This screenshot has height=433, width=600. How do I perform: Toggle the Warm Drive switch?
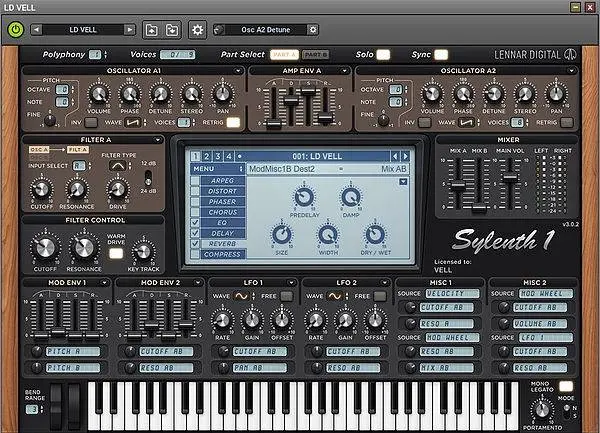click(x=116, y=254)
